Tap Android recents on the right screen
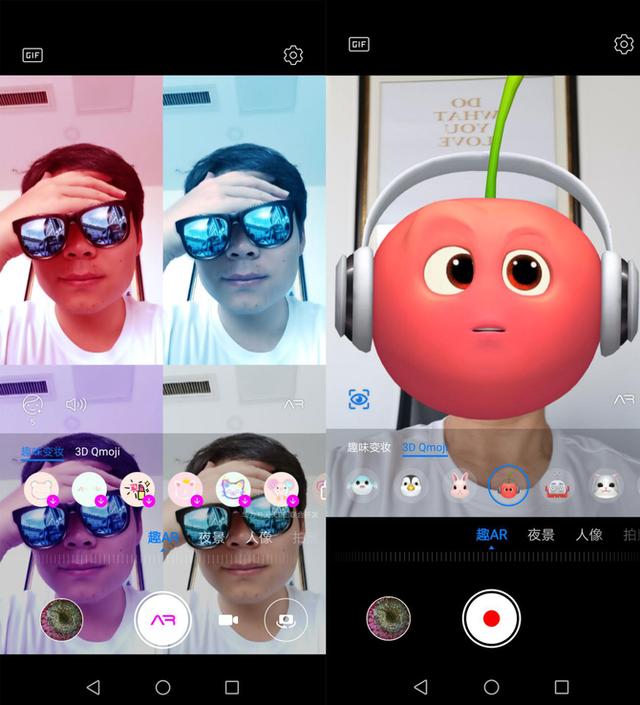 click(562, 687)
